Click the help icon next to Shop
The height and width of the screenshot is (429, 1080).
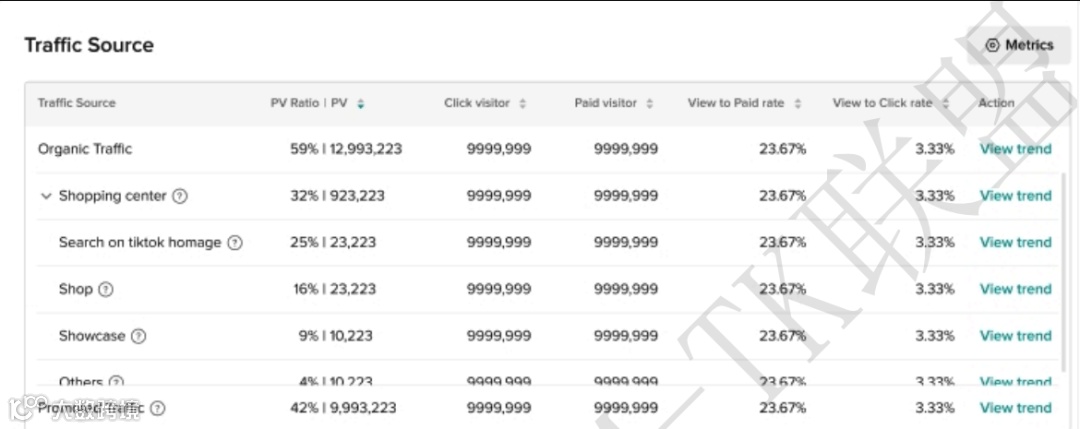tap(106, 289)
